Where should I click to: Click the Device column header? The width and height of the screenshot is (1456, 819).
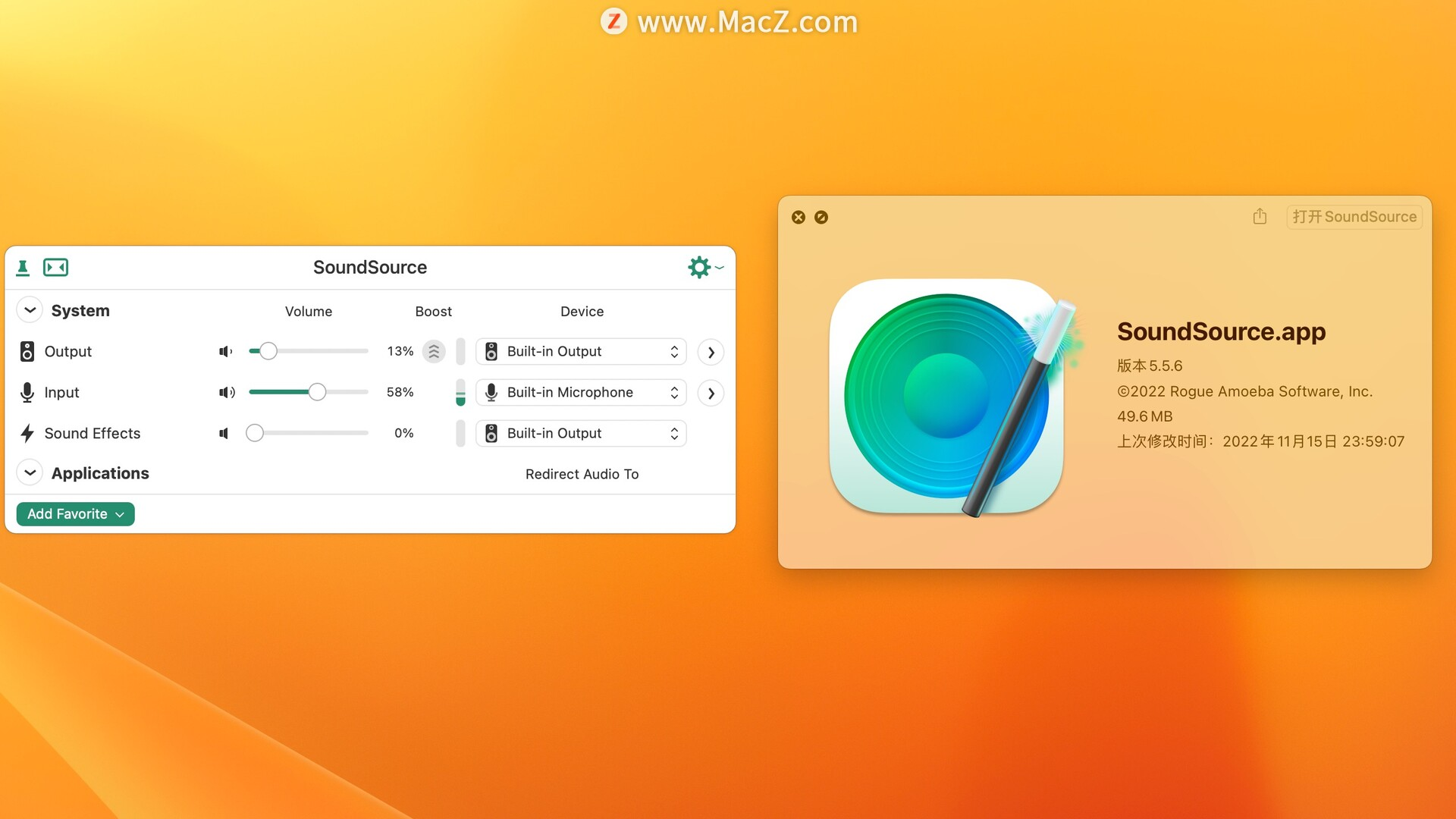[x=582, y=312]
